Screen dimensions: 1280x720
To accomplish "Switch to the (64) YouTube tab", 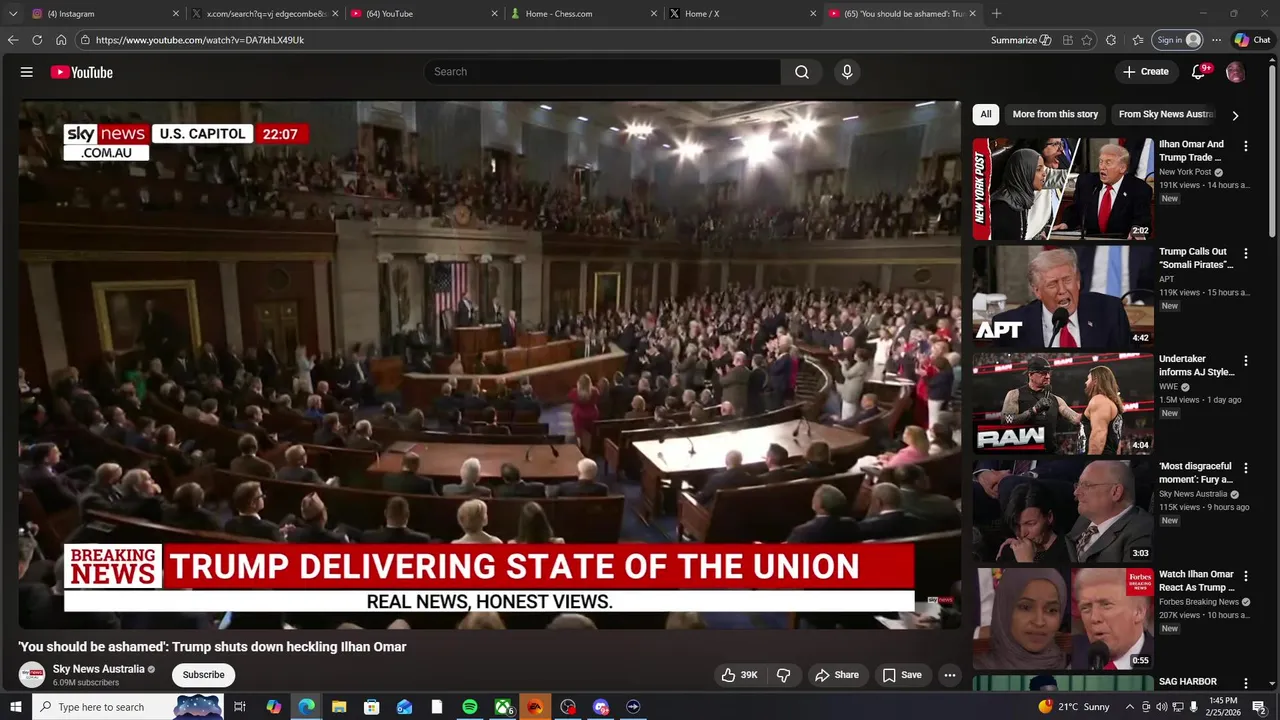I will point(425,14).
